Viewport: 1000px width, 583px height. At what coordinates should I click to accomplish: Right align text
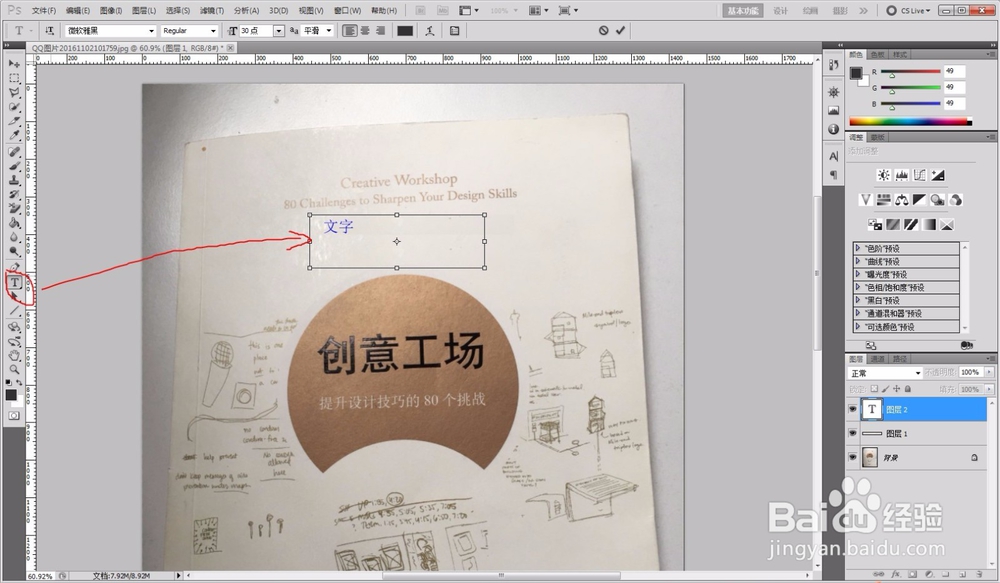pyautogui.click(x=380, y=30)
